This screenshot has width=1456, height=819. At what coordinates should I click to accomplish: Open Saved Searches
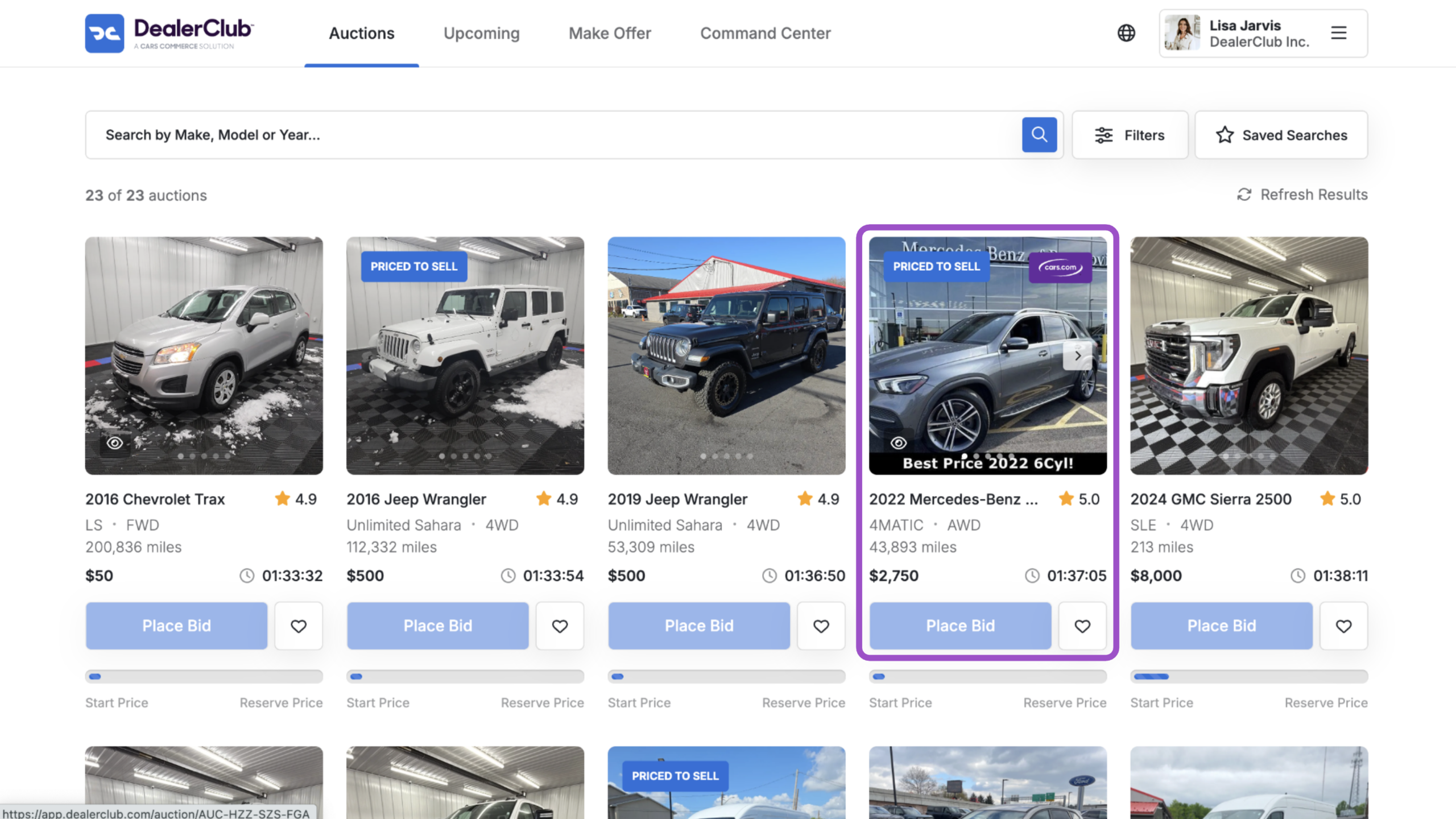pyautogui.click(x=1281, y=135)
